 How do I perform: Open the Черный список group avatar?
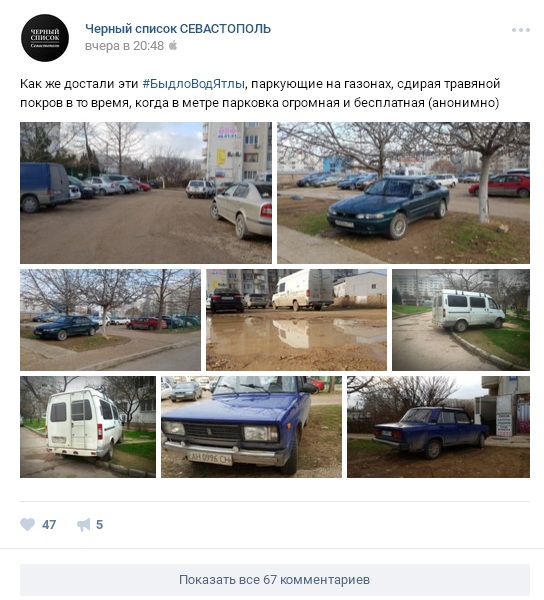(45, 38)
